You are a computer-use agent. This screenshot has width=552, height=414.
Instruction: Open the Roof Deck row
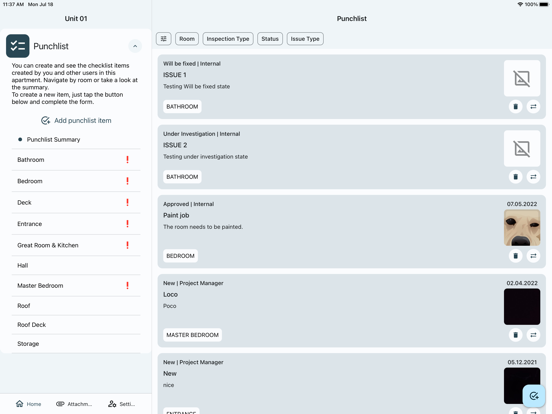click(x=76, y=325)
